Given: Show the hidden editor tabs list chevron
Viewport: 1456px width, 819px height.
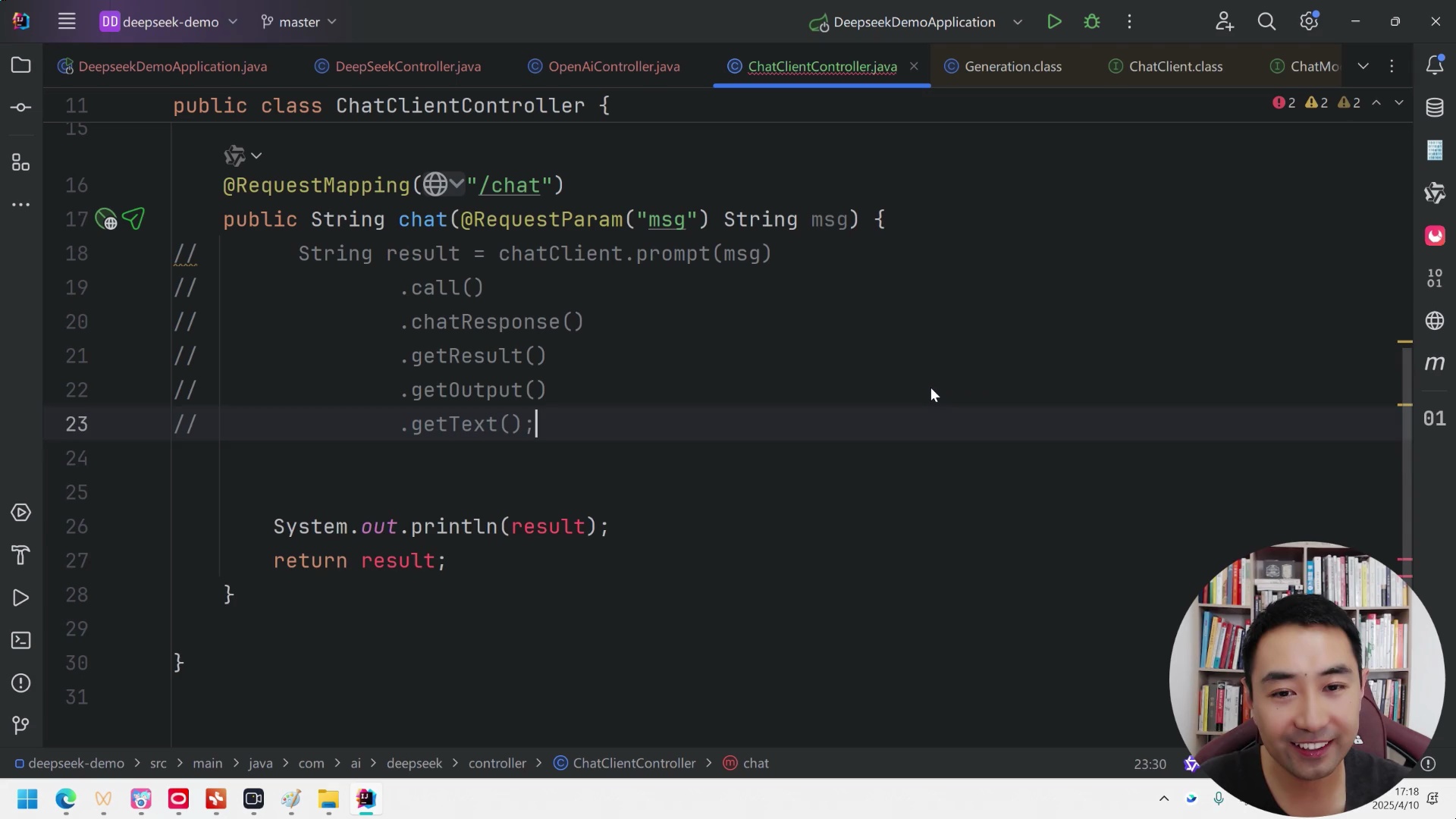Looking at the screenshot, I should coord(1363,66).
